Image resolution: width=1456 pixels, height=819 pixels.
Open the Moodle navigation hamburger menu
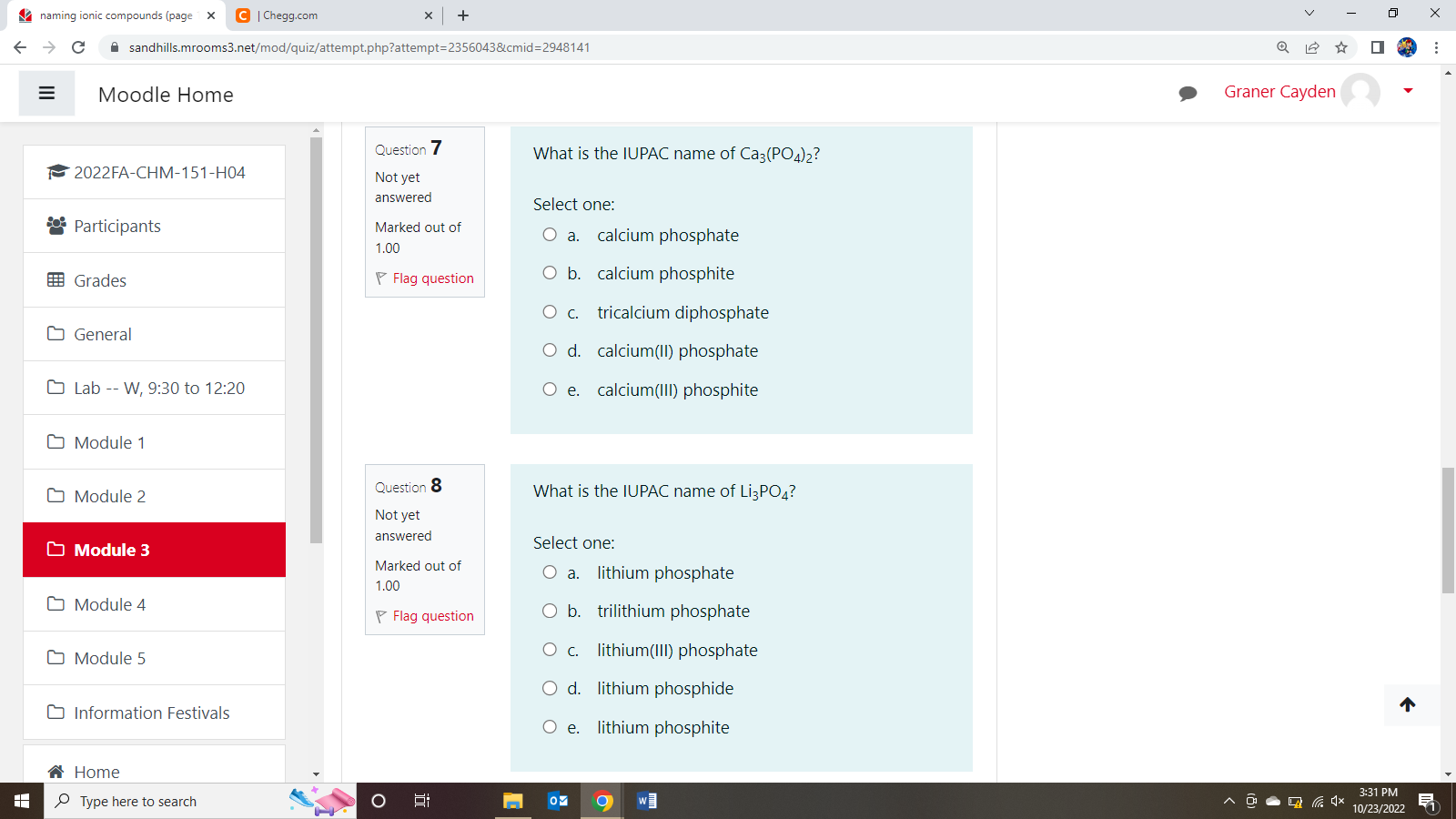click(x=46, y=93)
